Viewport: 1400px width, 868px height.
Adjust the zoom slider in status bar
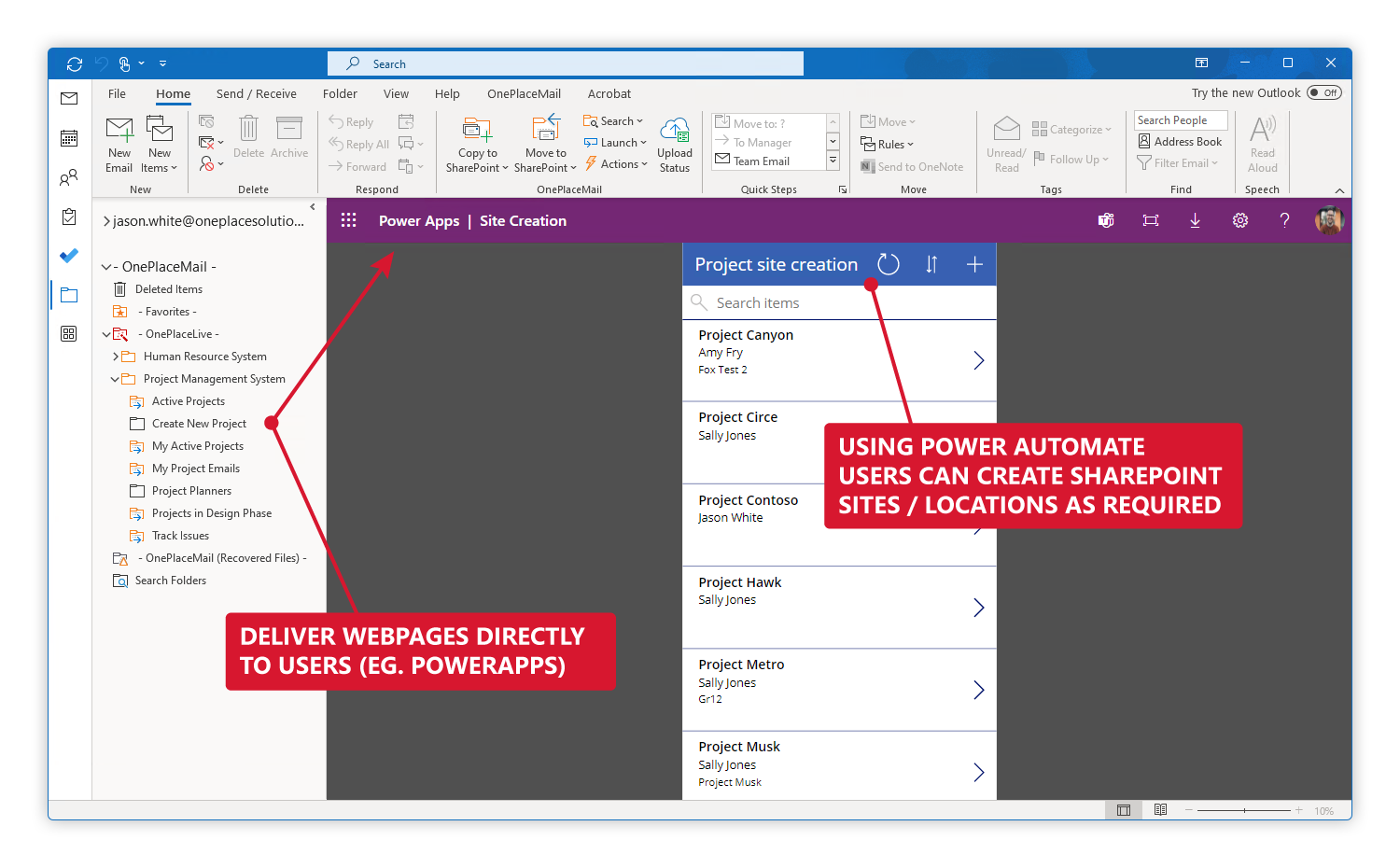[x=1244, y=810]
